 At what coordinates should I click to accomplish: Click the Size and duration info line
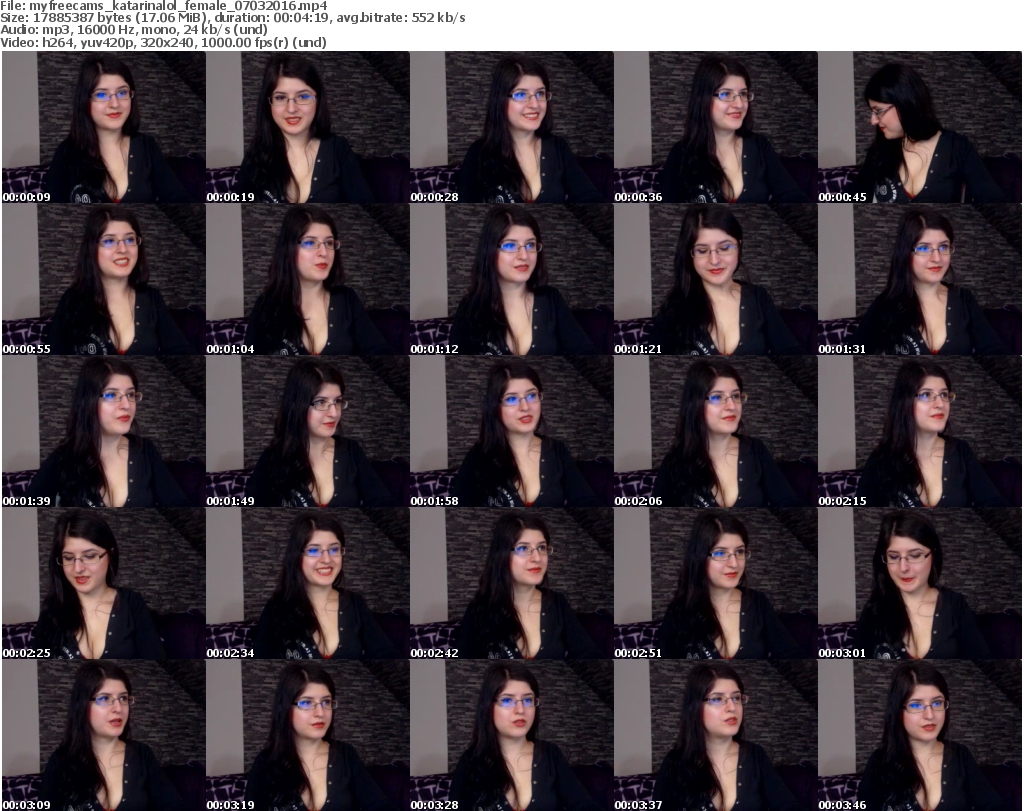click(232, 18)
